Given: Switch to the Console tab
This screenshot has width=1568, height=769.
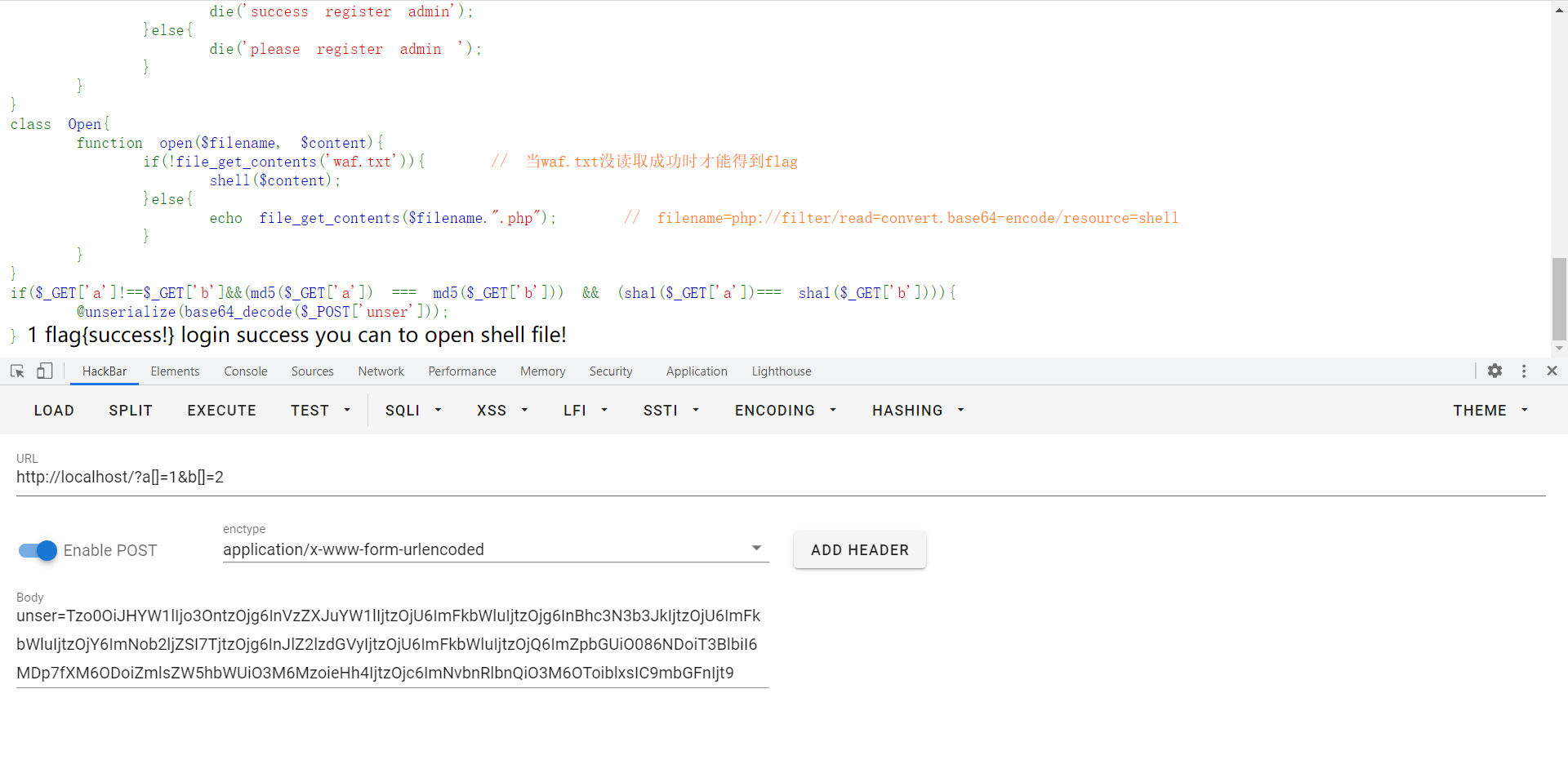Looking at the screenshot, I should pyautogui.click(x=245, y=371).
